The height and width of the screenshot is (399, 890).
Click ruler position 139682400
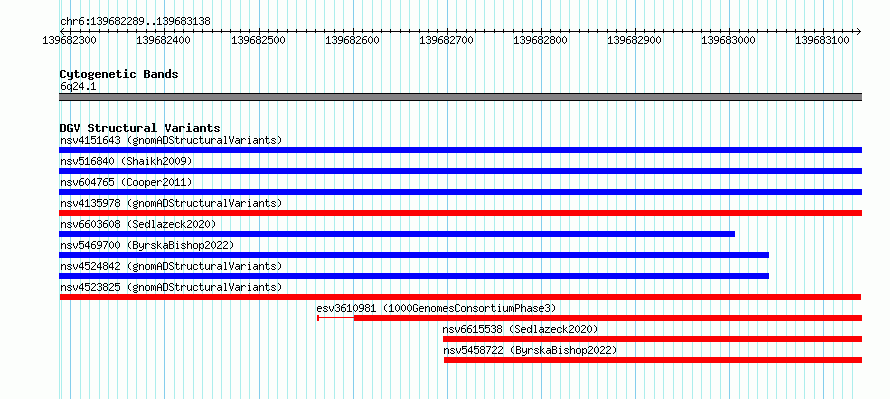(164, 40)
